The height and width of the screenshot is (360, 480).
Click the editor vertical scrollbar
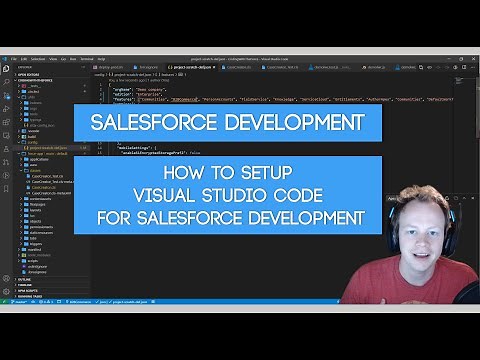tap(477, 107)
